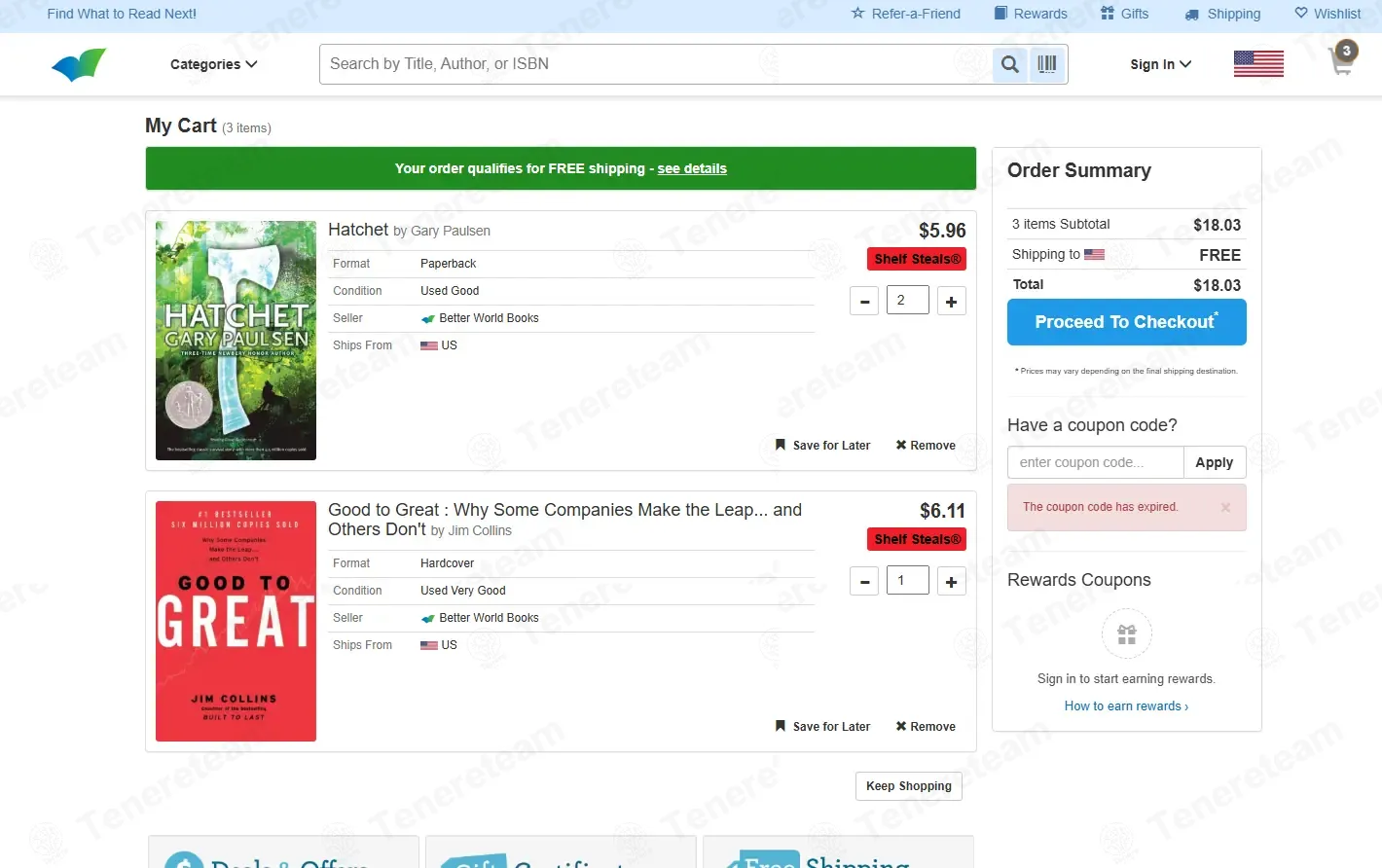Screen dimensions: 1382x868
Task: Open Gifts in top bar
Action: [x=1125, y=14]
